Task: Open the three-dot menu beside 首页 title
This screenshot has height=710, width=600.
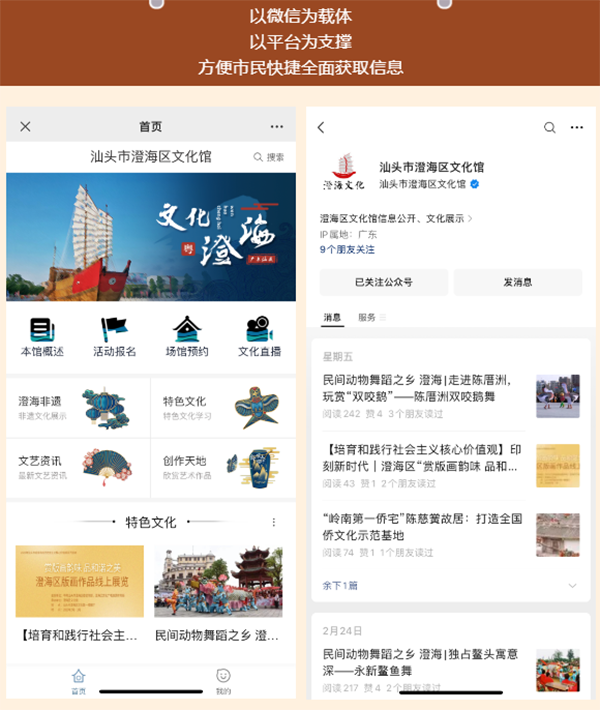Action: (277, 127)
